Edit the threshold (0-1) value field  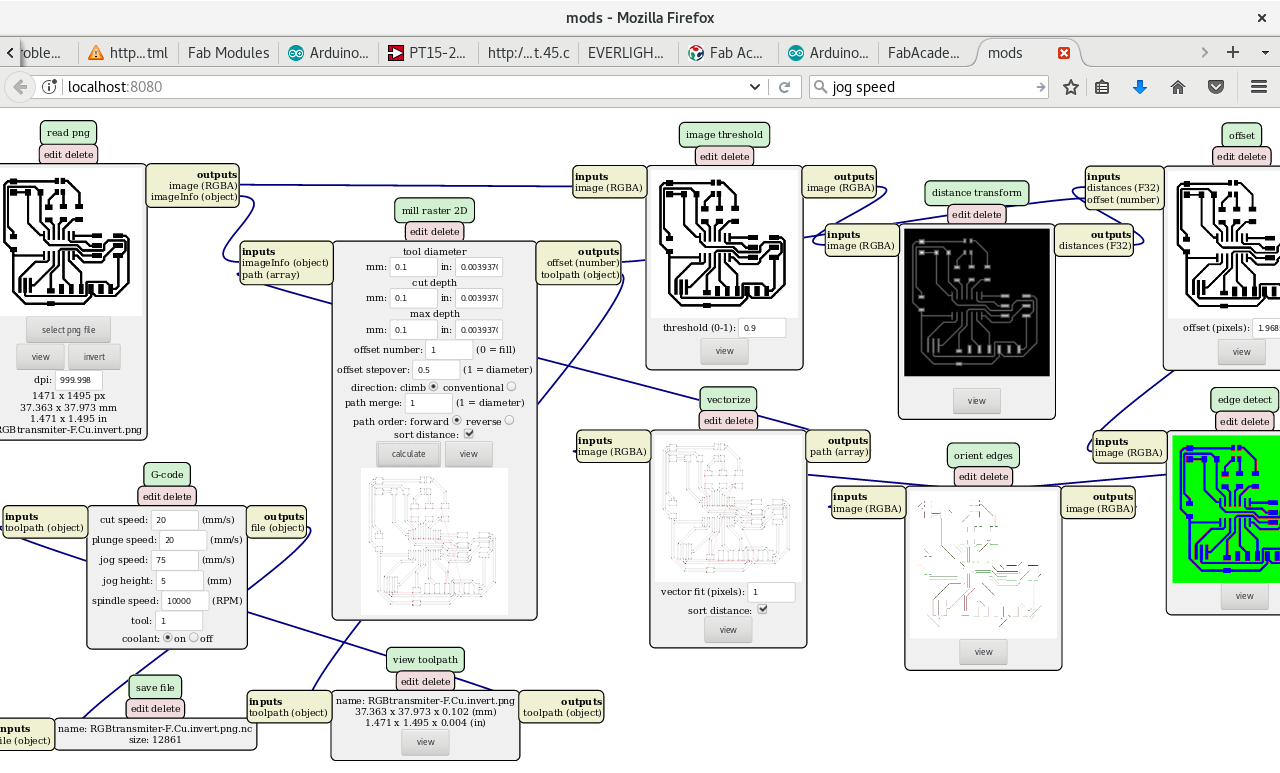[x=763, y=328]
